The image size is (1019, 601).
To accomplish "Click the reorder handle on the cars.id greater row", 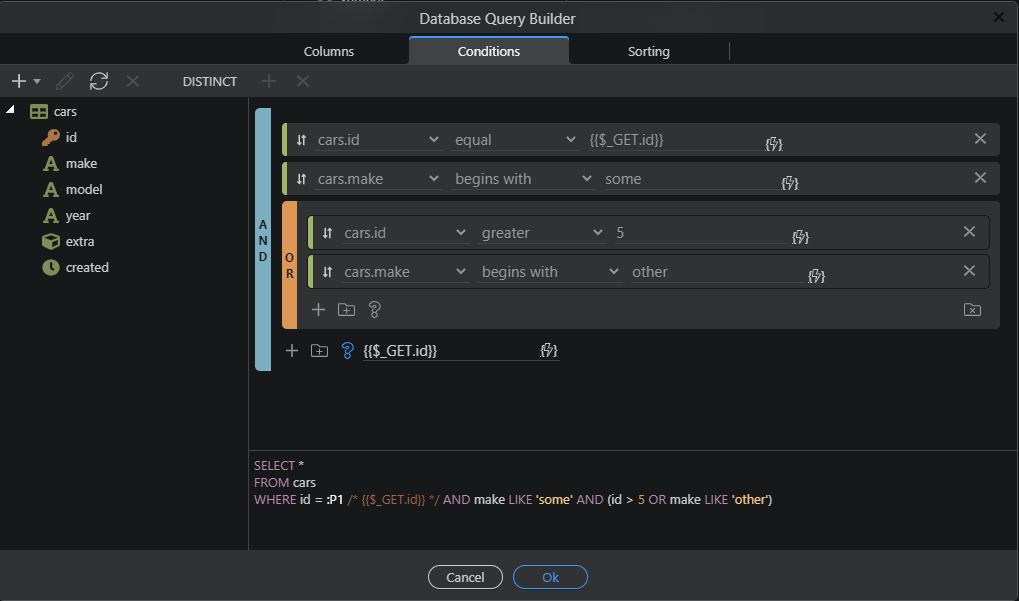I will pos(327,233).
